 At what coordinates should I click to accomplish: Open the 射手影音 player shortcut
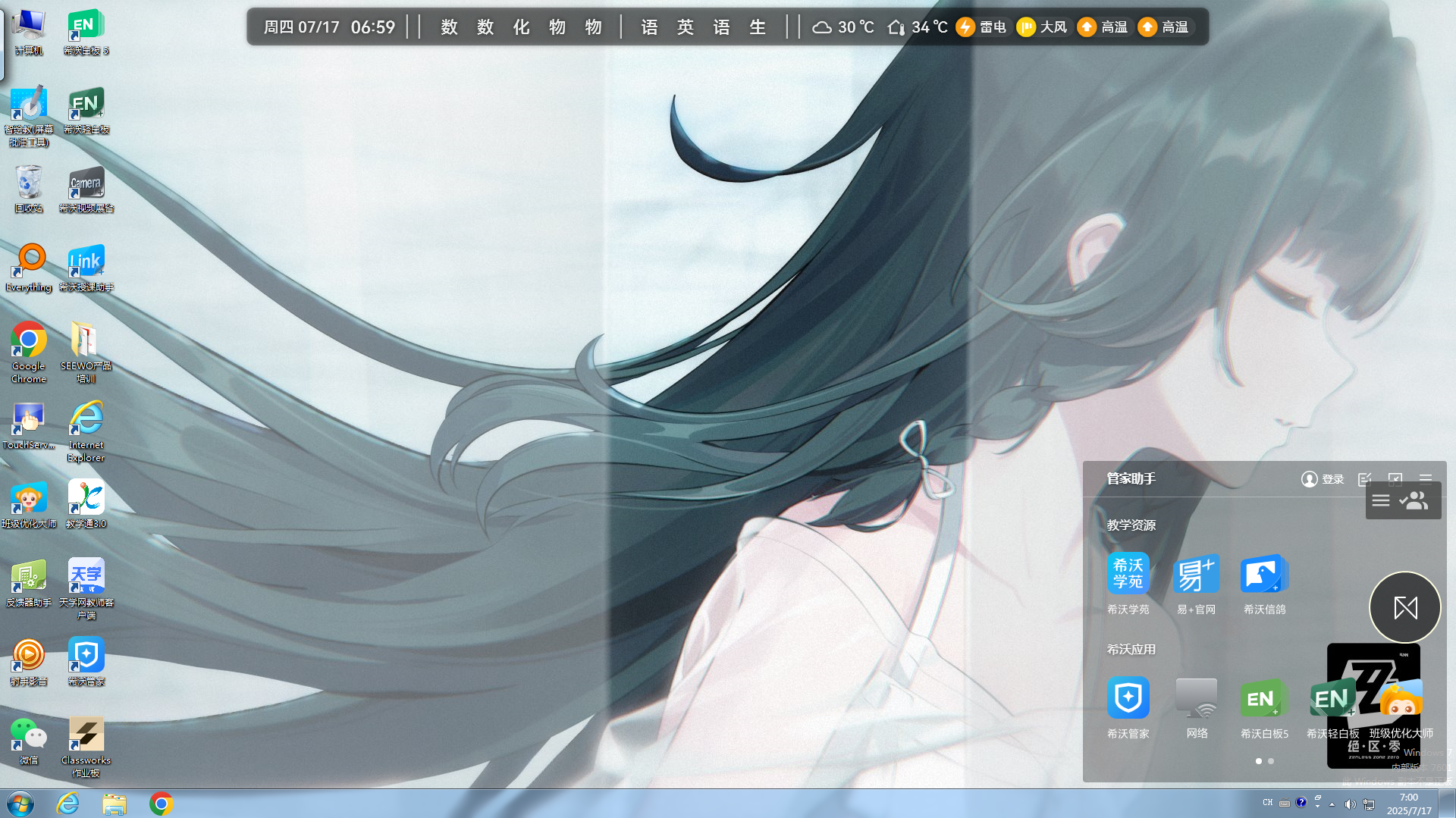28,663
